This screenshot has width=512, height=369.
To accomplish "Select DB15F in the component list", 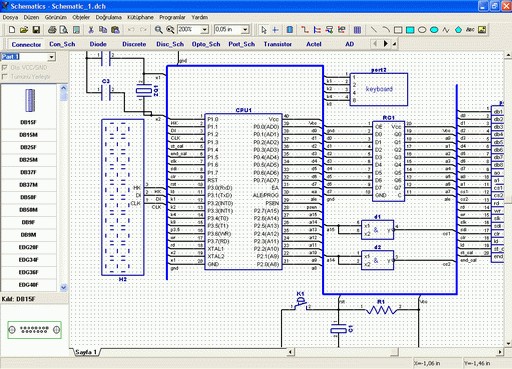I will (29, 122).
